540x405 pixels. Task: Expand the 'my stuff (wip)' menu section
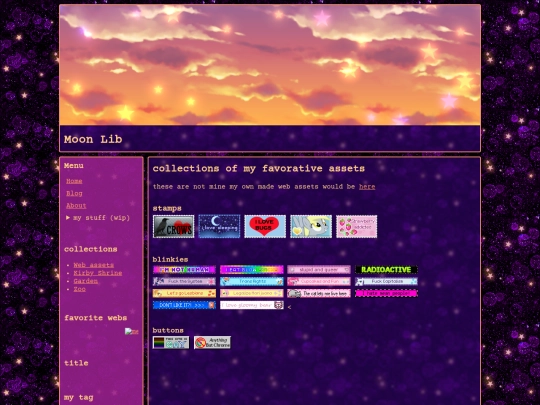coord(98,218)
